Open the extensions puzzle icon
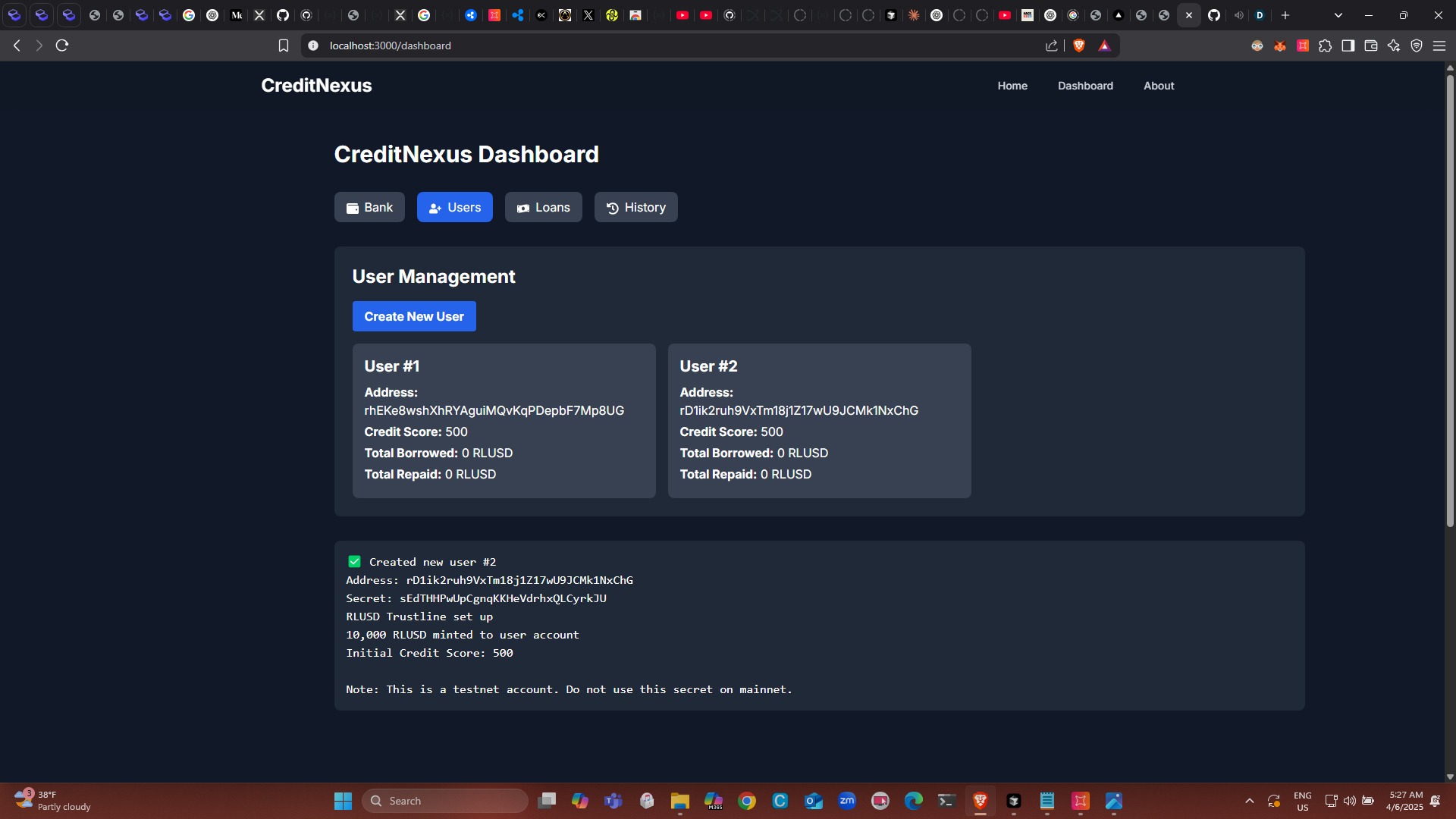This screenshot has height=819, width=1456. click(1325, 45)
